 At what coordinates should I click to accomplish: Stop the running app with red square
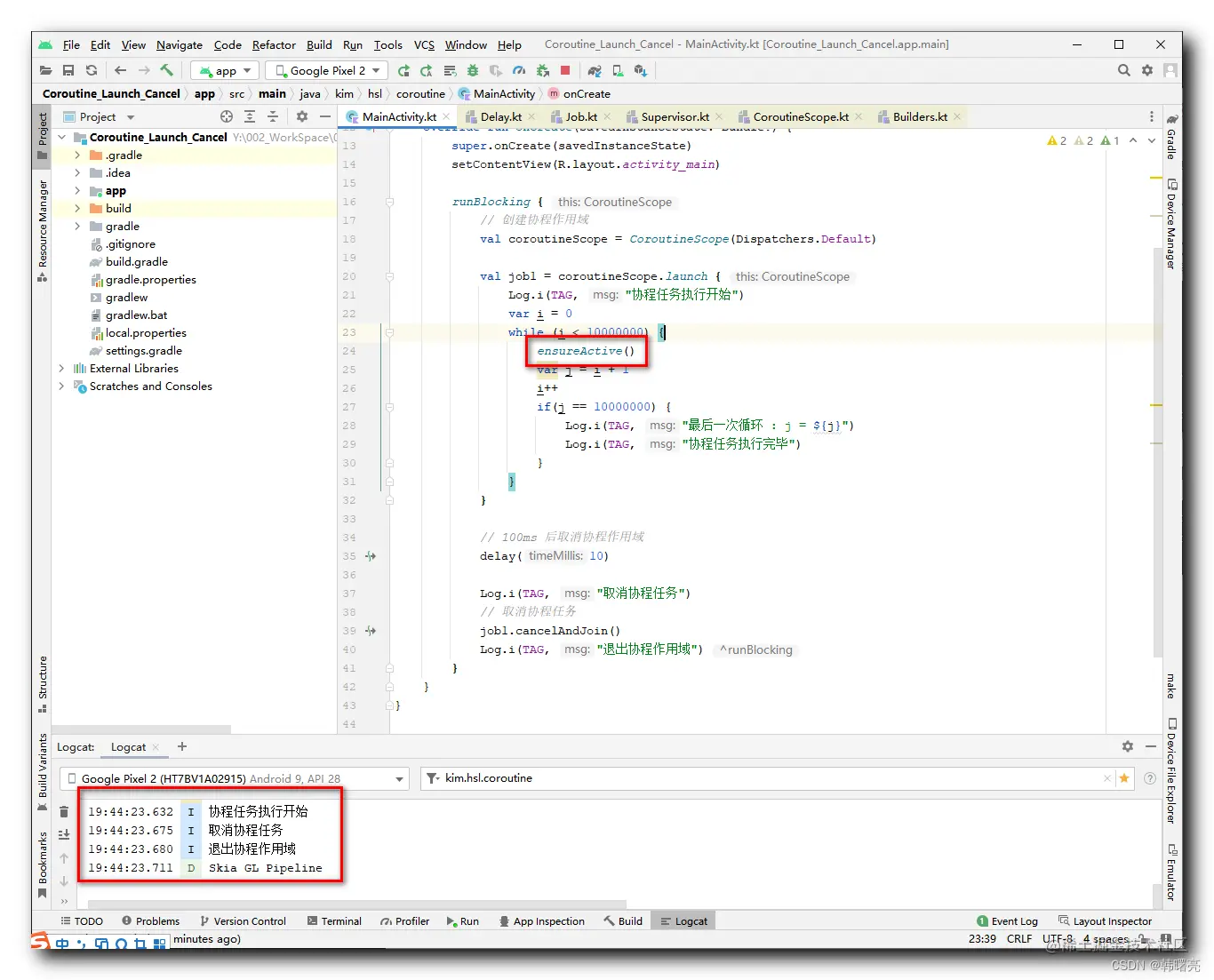(x=565, y=70)
